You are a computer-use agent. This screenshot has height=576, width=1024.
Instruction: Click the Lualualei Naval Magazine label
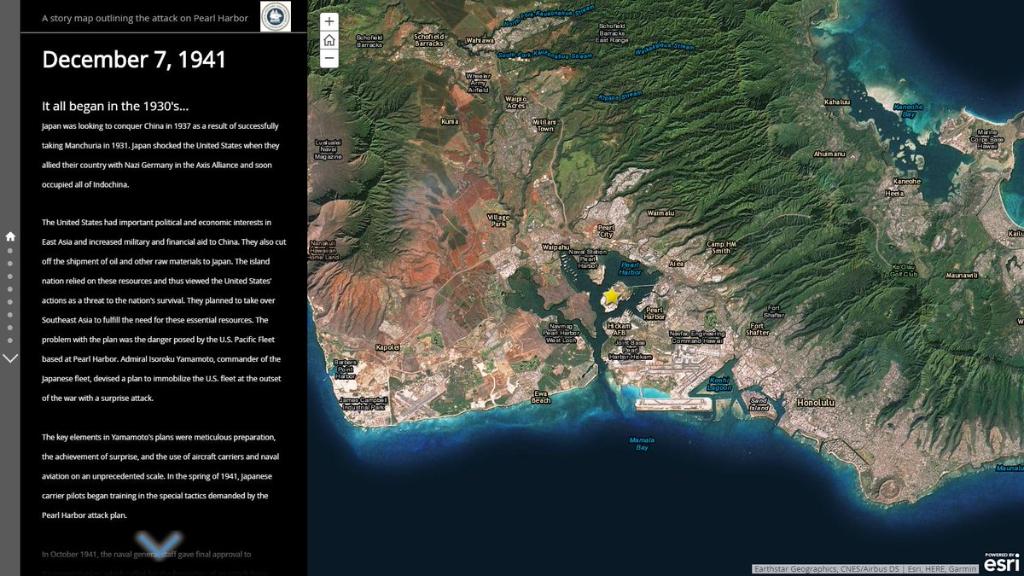pyautogui.click(x=328, y=150)
